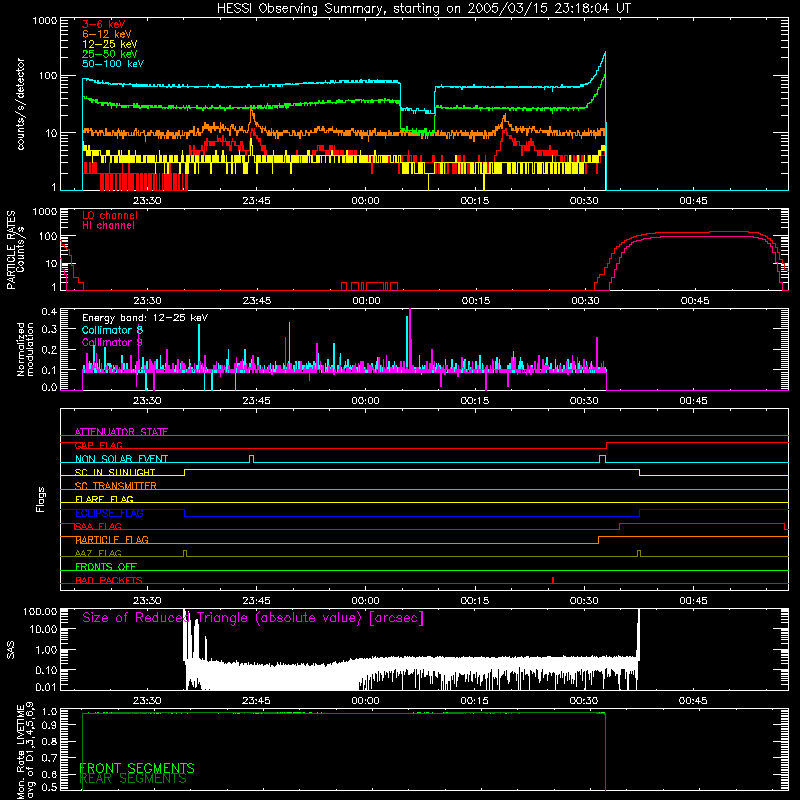Select the olive AAZ FLAG label
This screenshot has width=800, height=800.
coord(98,554)
